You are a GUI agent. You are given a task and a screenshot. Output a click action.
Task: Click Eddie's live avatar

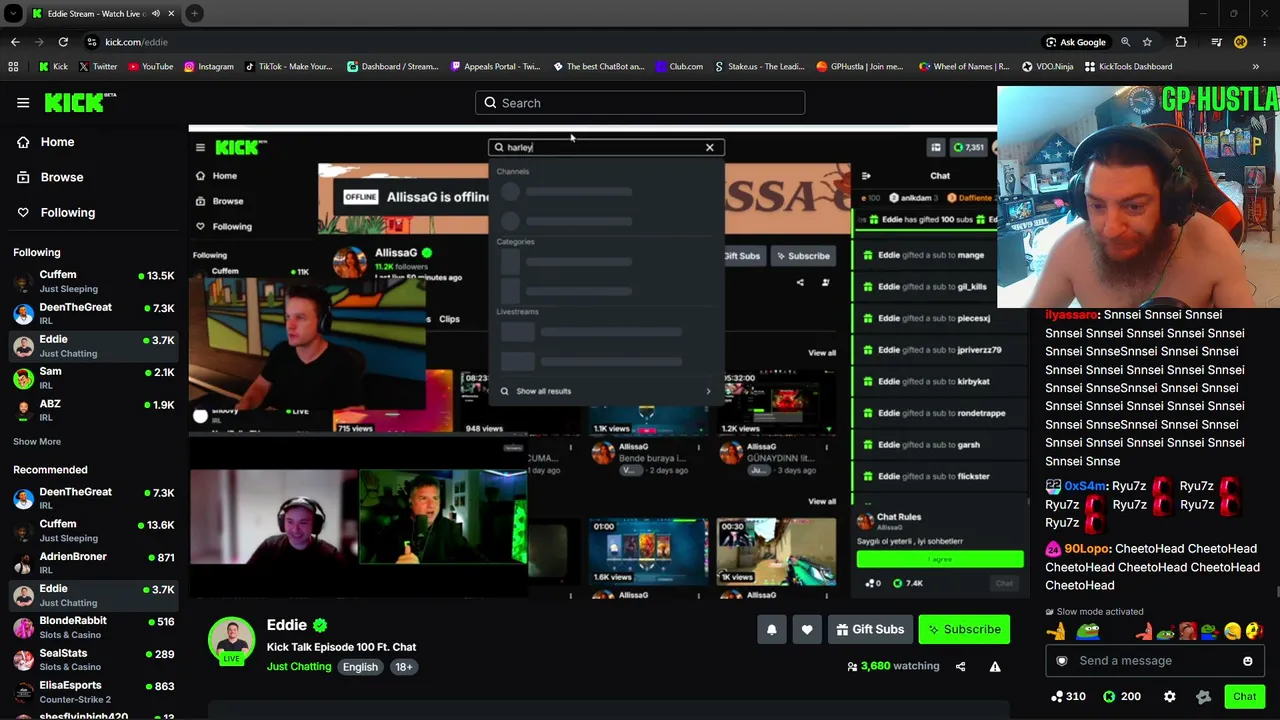point(231,639)
